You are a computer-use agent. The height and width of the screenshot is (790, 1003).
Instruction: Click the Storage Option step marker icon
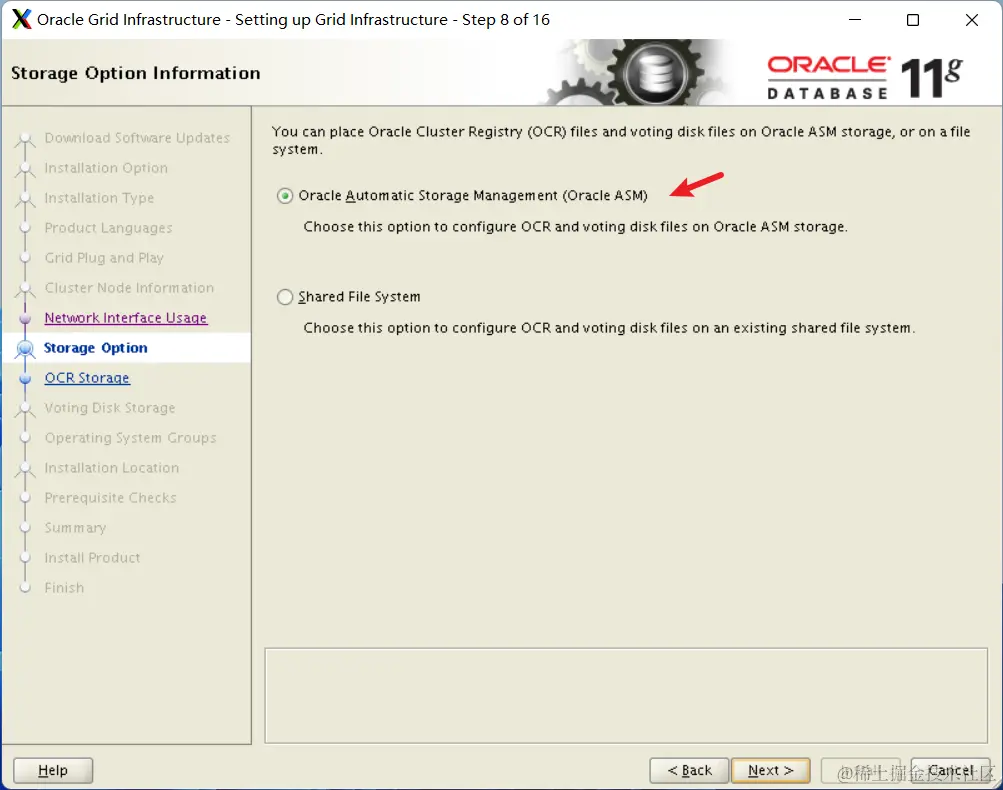[x=25, y=349]
